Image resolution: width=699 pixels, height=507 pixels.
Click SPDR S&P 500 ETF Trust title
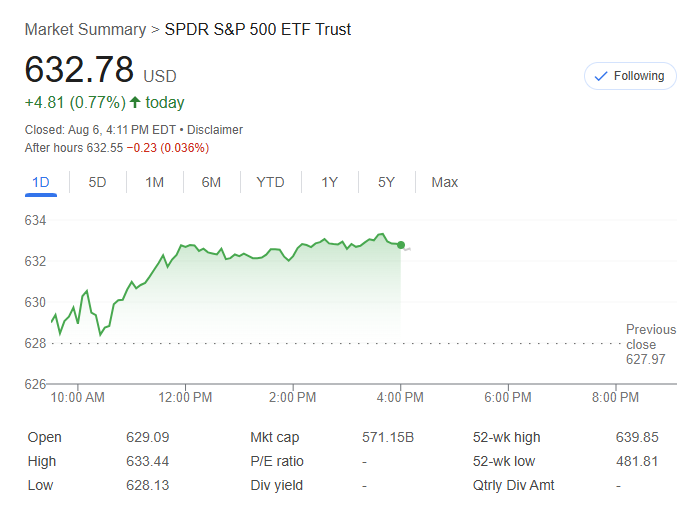pyautogui.click(x=258, y=29)
